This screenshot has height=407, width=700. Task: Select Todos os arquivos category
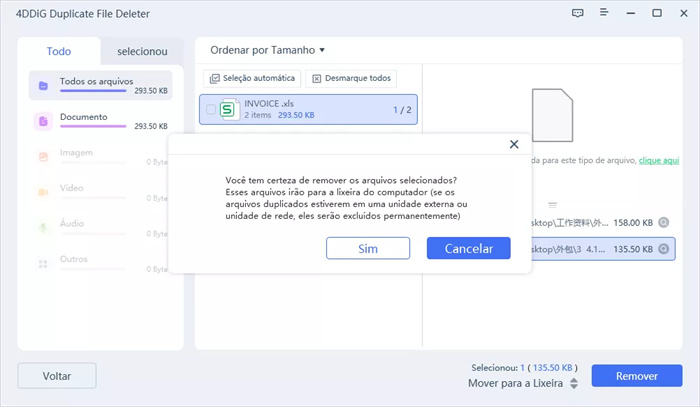[100, 85]
